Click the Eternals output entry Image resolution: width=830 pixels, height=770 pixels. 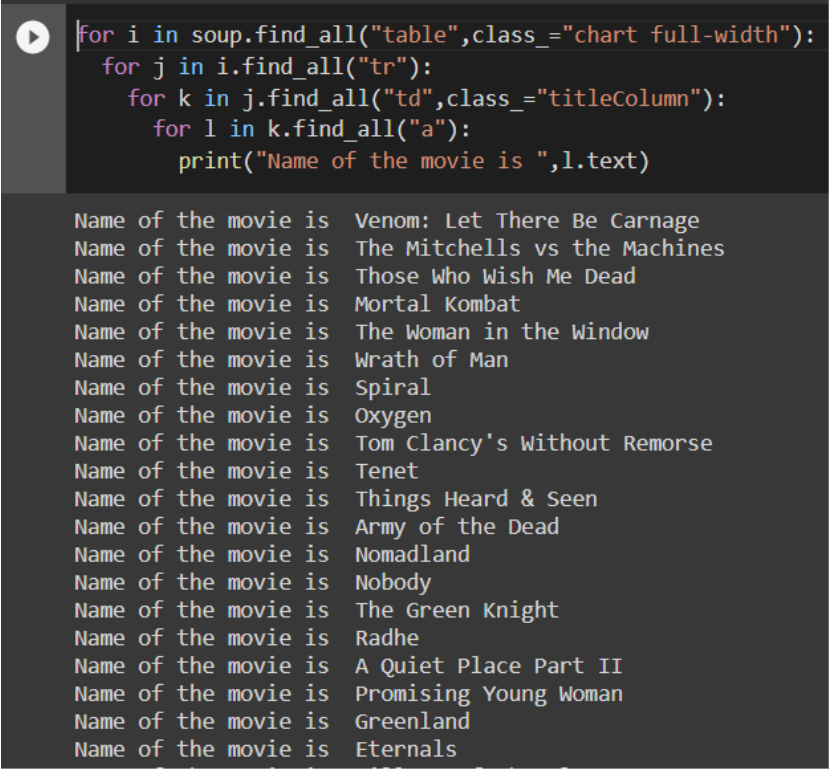point(406,749)
